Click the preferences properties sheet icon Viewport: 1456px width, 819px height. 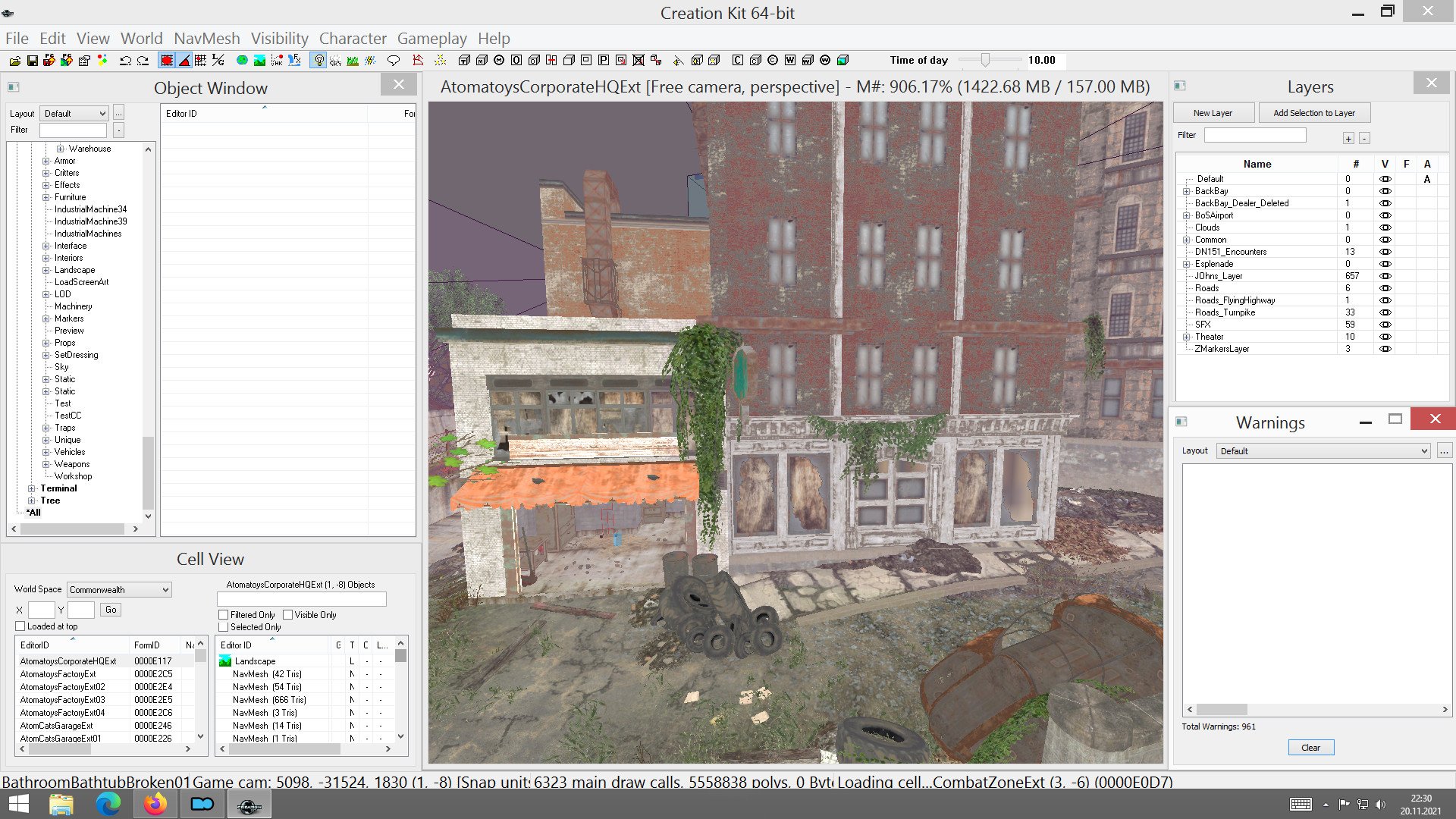tap(84, 60)
